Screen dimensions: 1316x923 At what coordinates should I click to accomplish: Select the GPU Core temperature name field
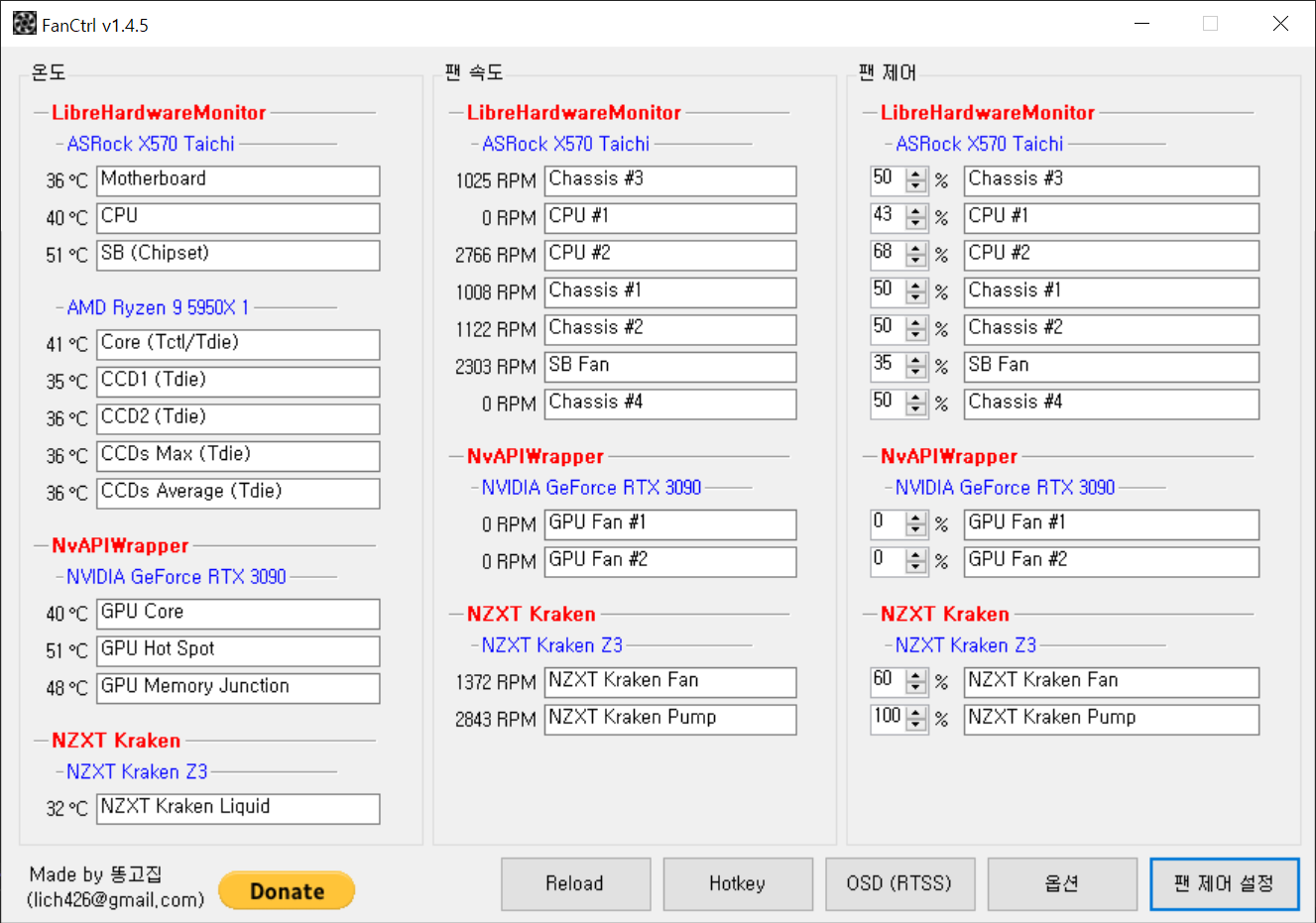coord(238,614)
